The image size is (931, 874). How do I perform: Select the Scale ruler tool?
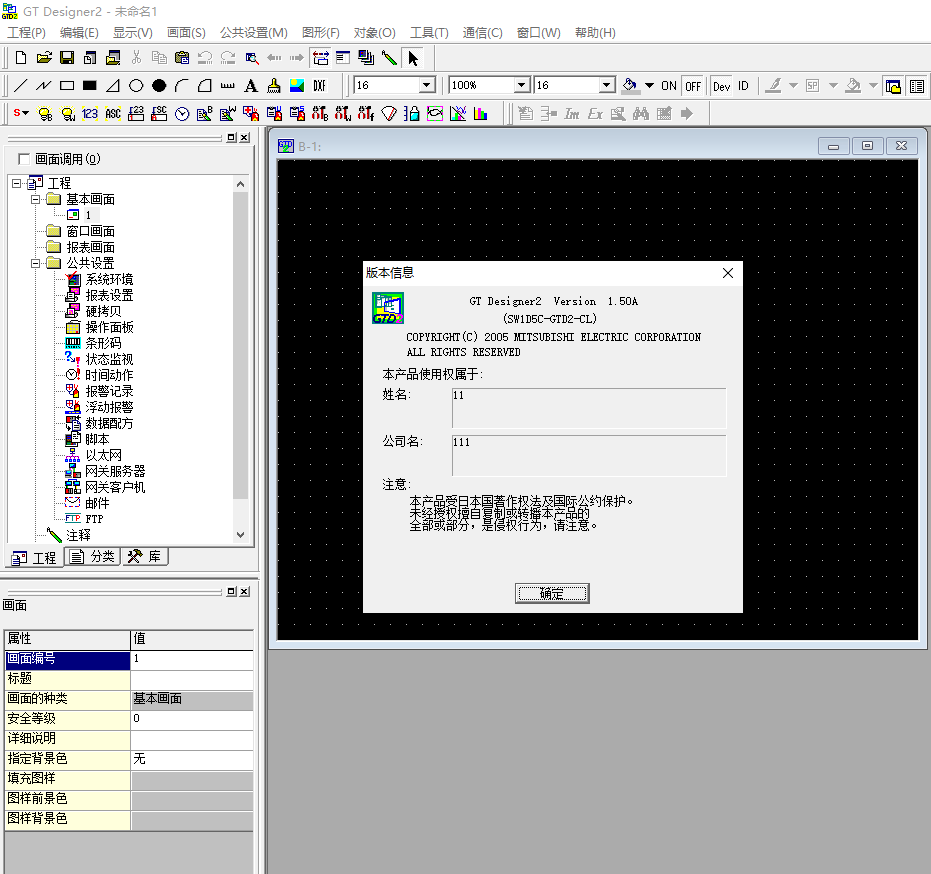(x=227, y=86)
